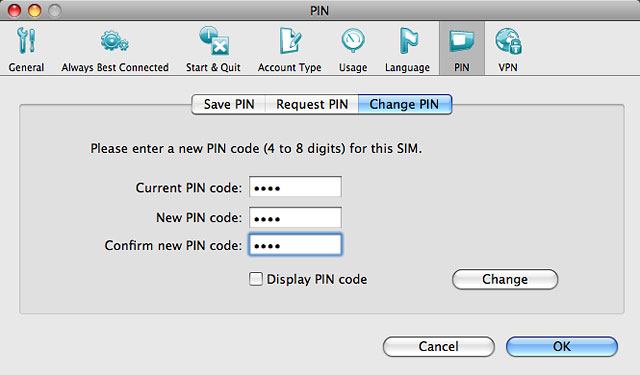Close the PIN window with red button

pos(14,10)
